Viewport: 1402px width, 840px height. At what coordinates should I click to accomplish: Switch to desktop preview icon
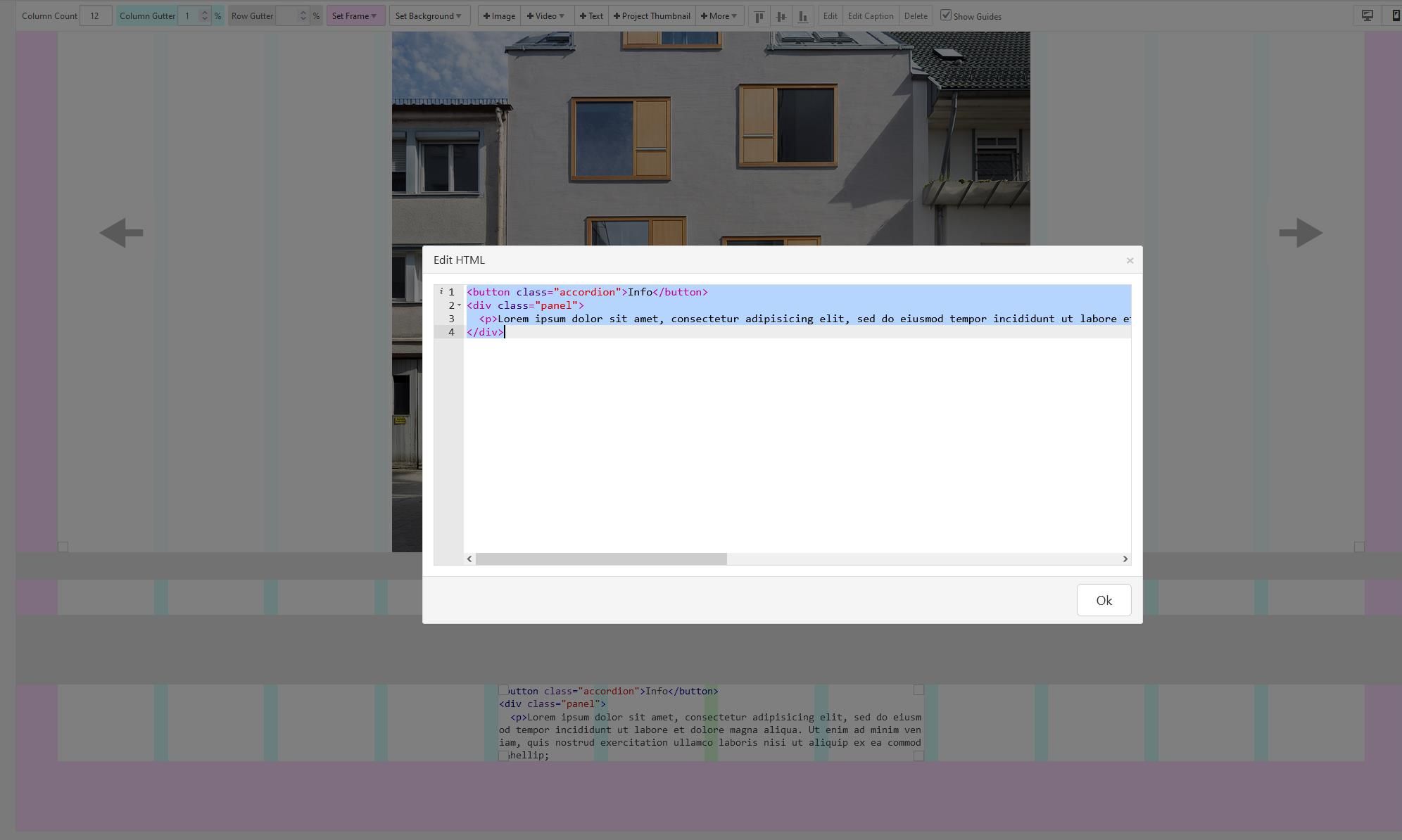point(1367,15)
